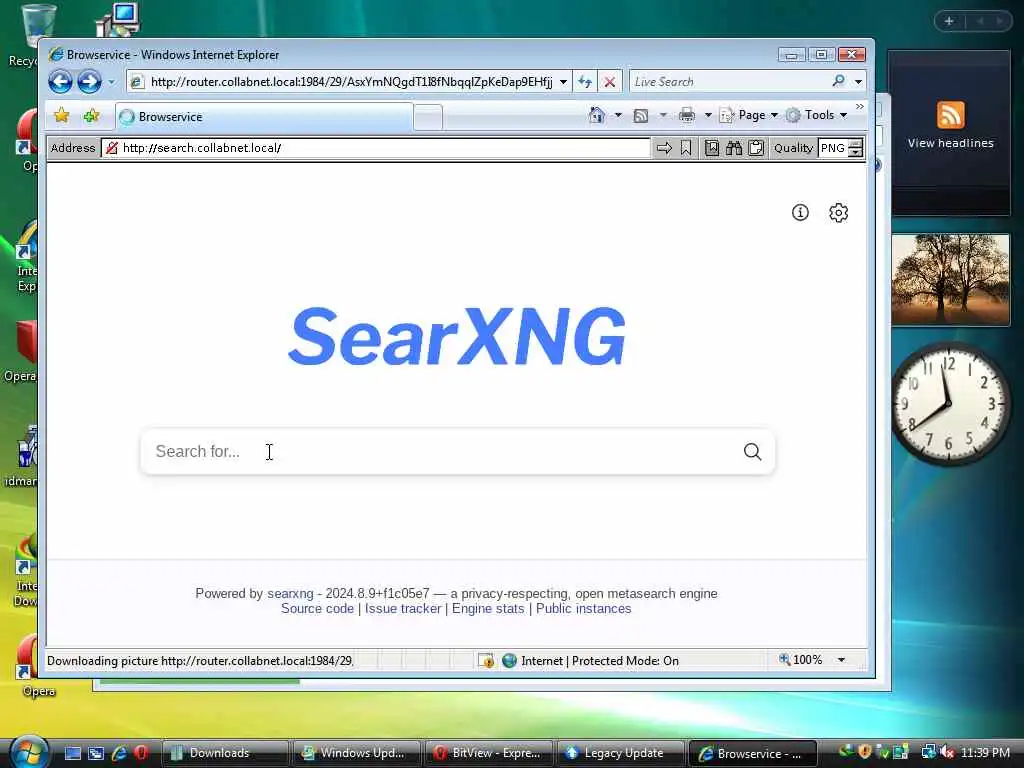Add page to Favorites with plus-star icon
1024x768 pixels.
coord(91,116)
